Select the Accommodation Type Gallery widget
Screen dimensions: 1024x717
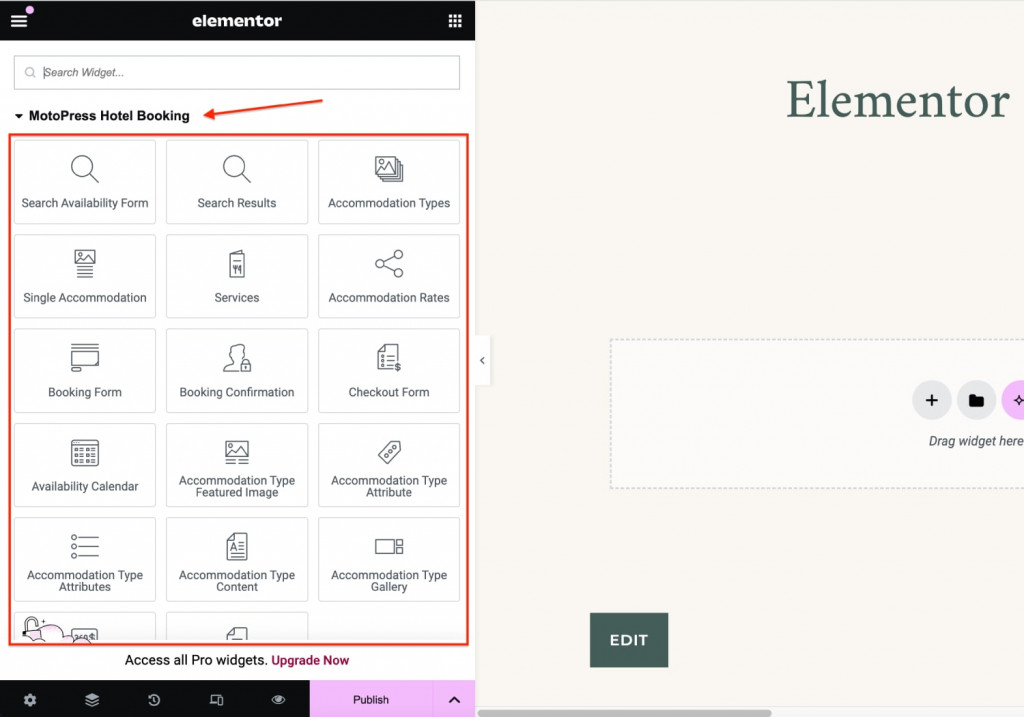tap(388, 560)
